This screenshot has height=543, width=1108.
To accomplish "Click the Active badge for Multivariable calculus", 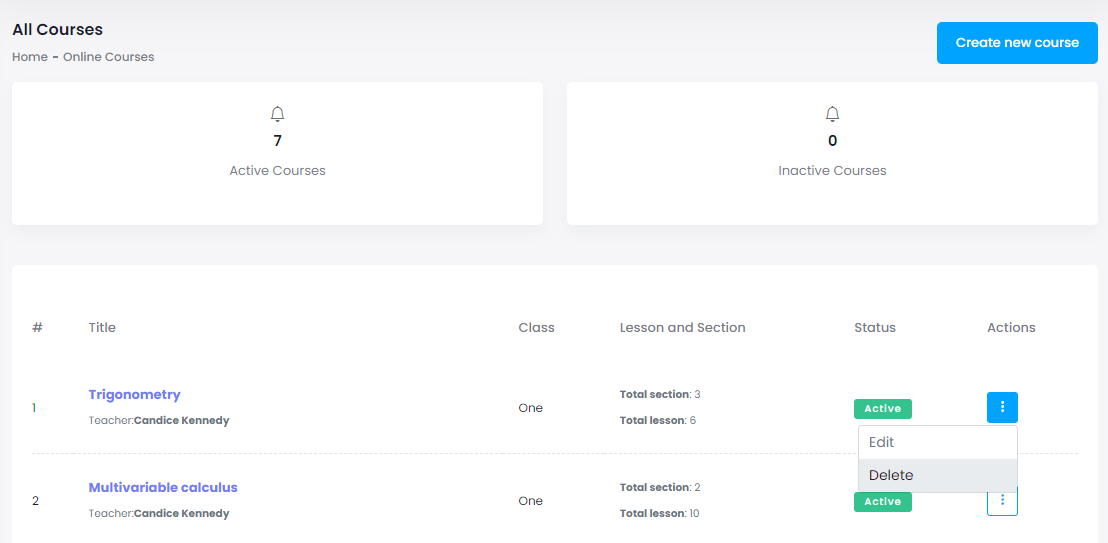I will pos(882,502).
